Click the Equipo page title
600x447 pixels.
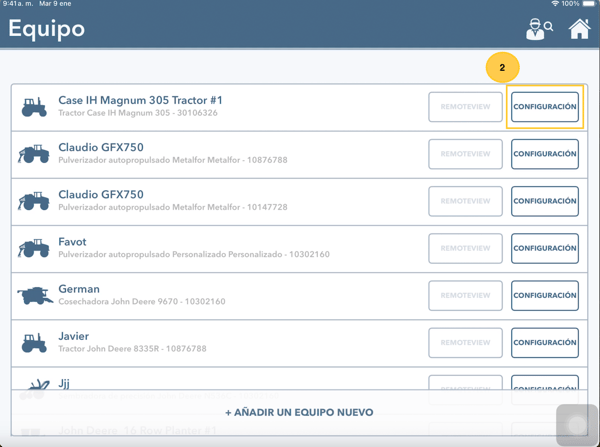(x=46, y=29)
